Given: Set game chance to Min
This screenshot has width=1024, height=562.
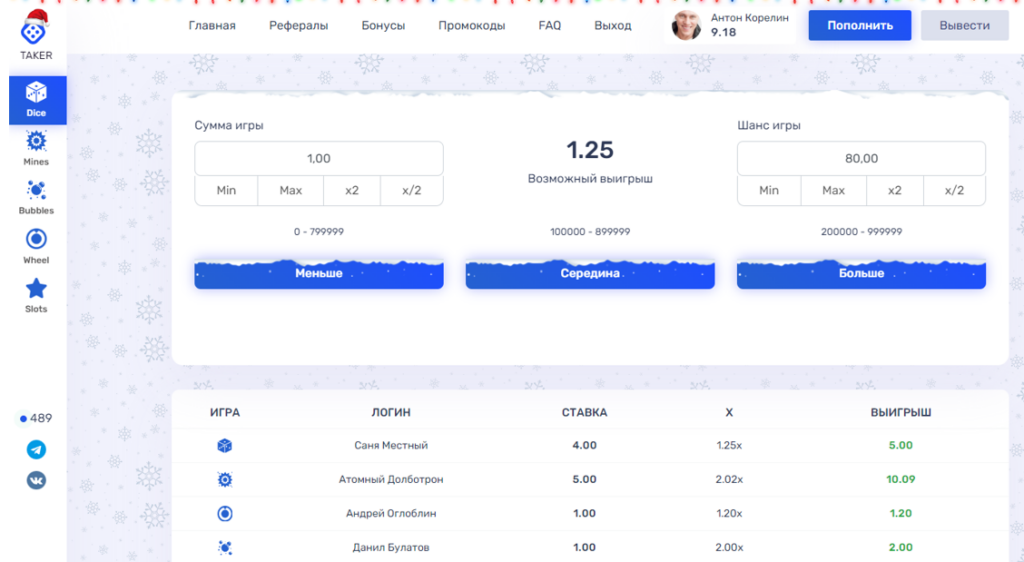Looking at the screenshot, I should [x=769, y=191].
